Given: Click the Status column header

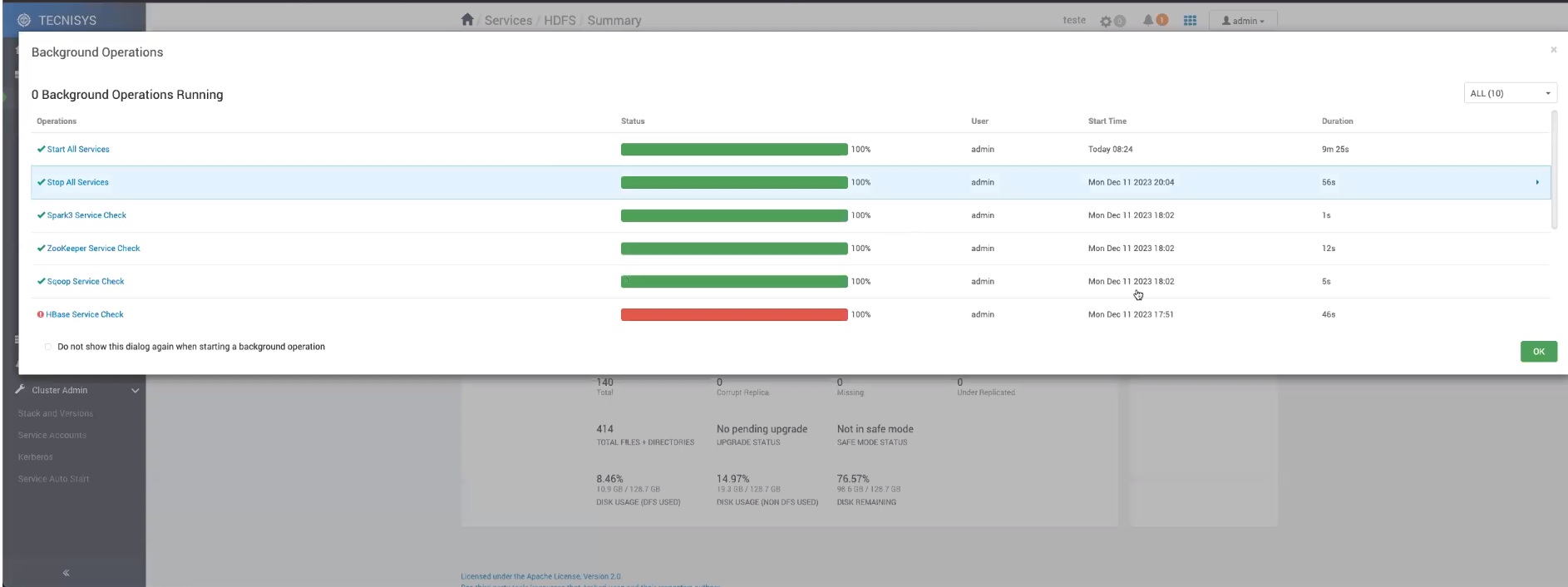Looking at the screenshot, I should 633,121.
